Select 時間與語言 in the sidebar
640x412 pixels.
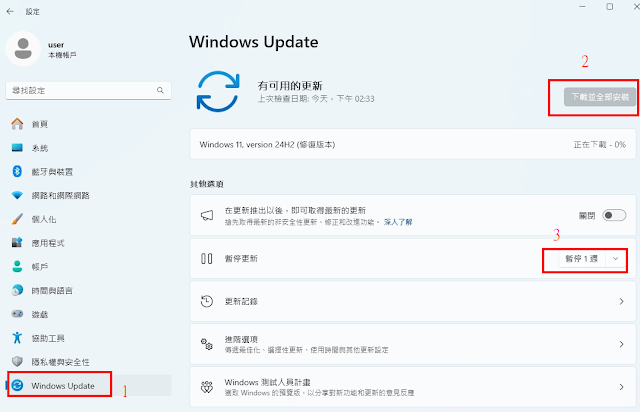pyautogui.click(x=89, y=290)
